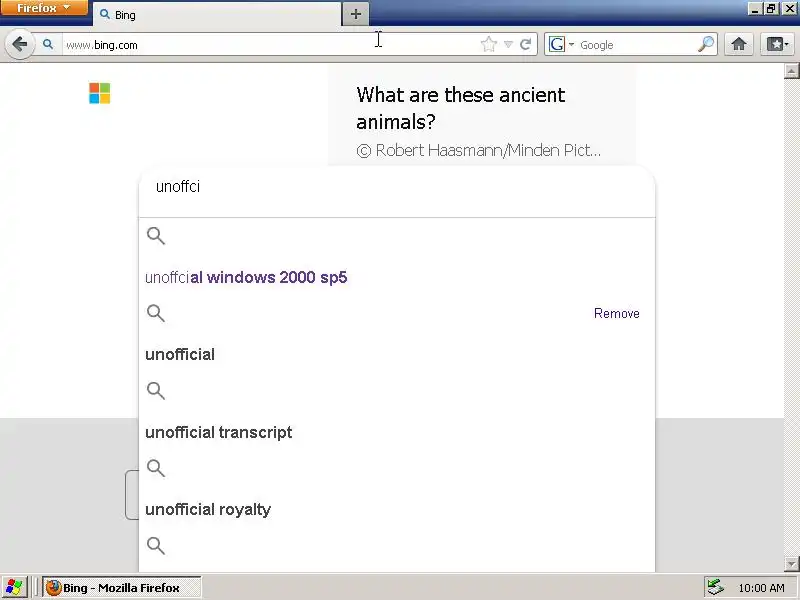Run search with the magnifier in Google box
Viewport: 800px width, 600px height.
click(706, 45)
